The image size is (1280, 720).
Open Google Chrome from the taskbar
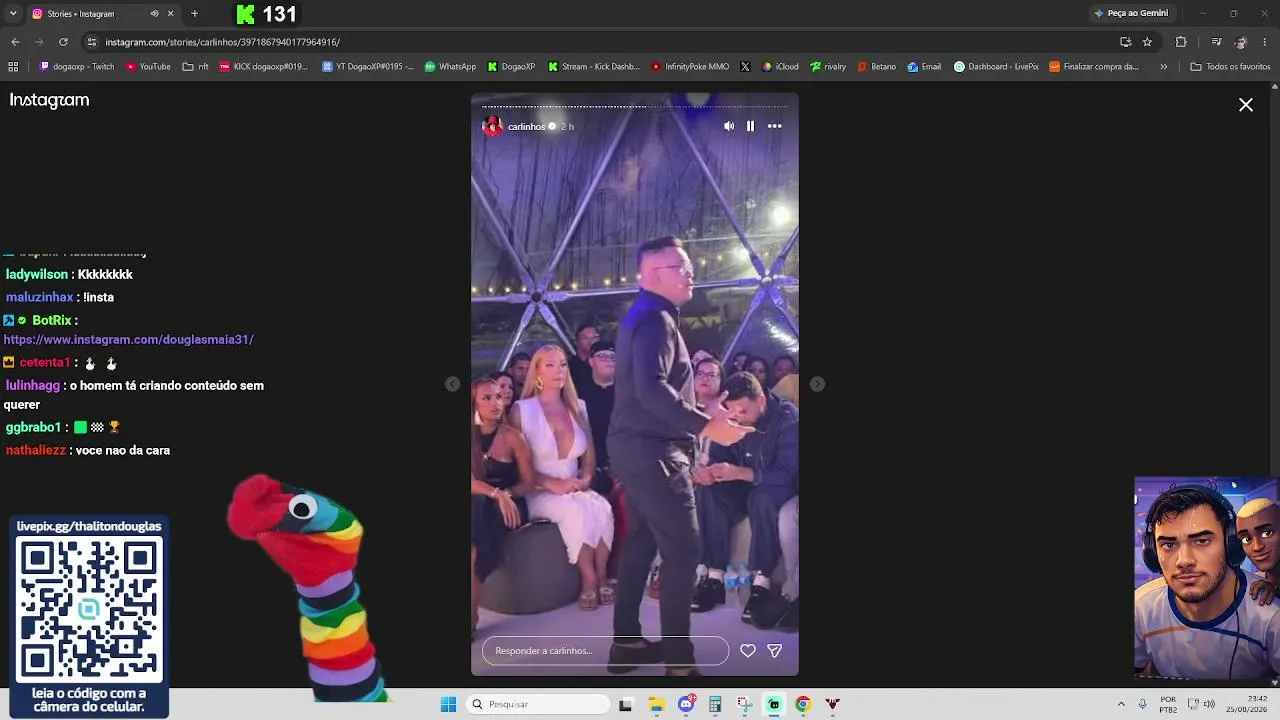point(802,704)
